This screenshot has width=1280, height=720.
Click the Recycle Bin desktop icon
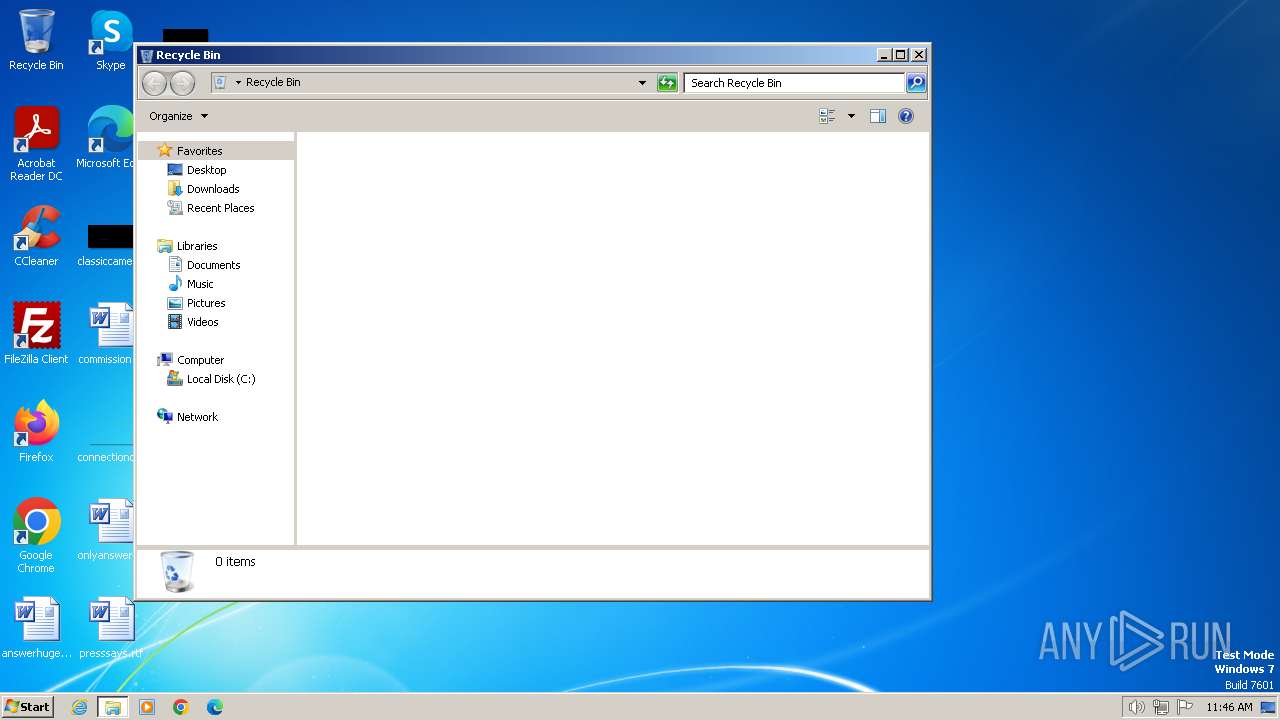tap(36, 41)
